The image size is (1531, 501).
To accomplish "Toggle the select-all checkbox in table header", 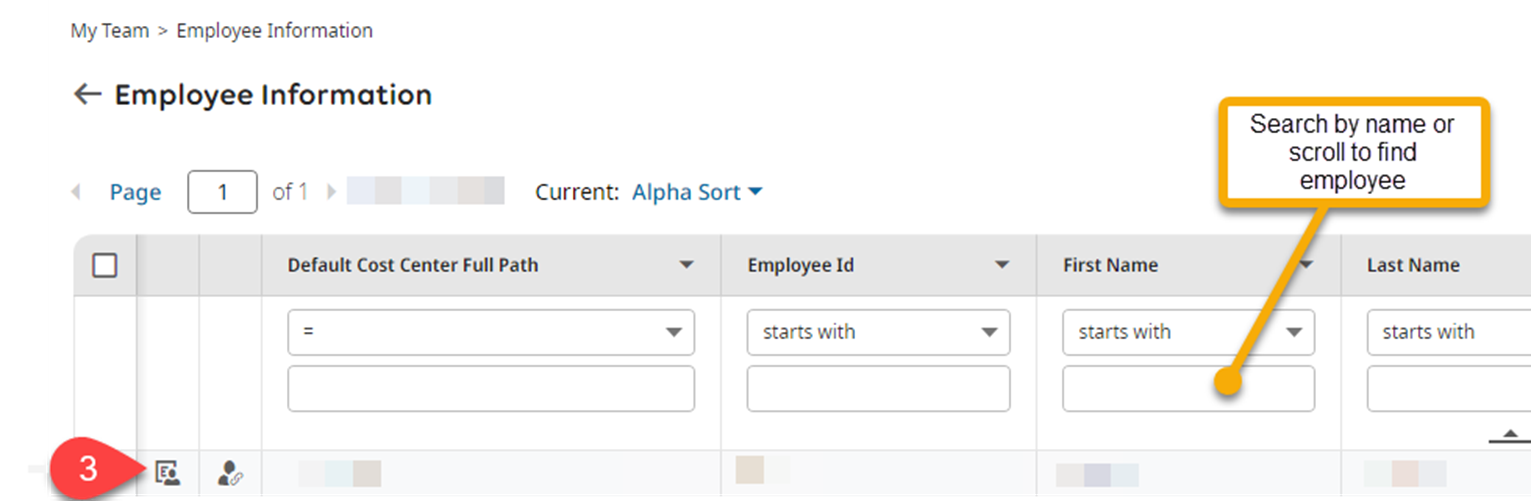I will coord(104,265).
